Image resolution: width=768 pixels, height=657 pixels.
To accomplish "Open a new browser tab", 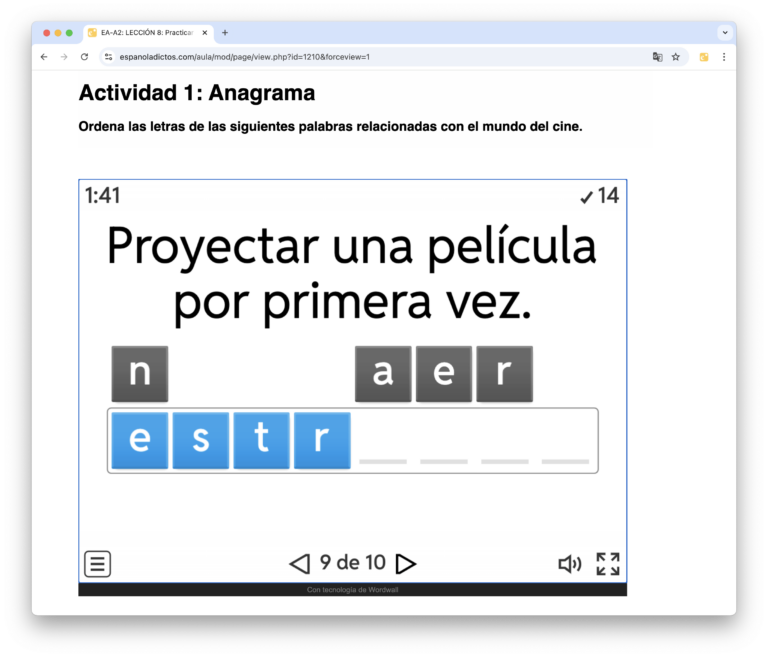I will point(225,33).
